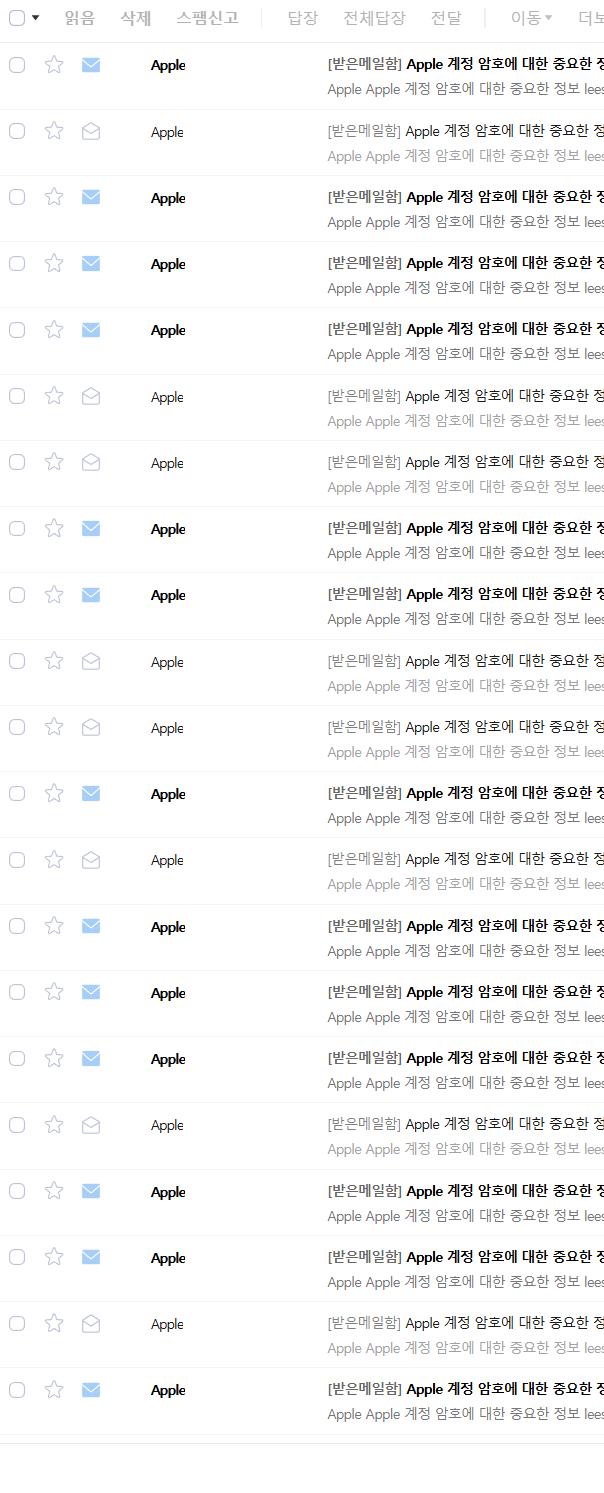Click 읽음 to mark as read
The width and height of the screenshot is (604, 1493).
[x=79, y=18]
